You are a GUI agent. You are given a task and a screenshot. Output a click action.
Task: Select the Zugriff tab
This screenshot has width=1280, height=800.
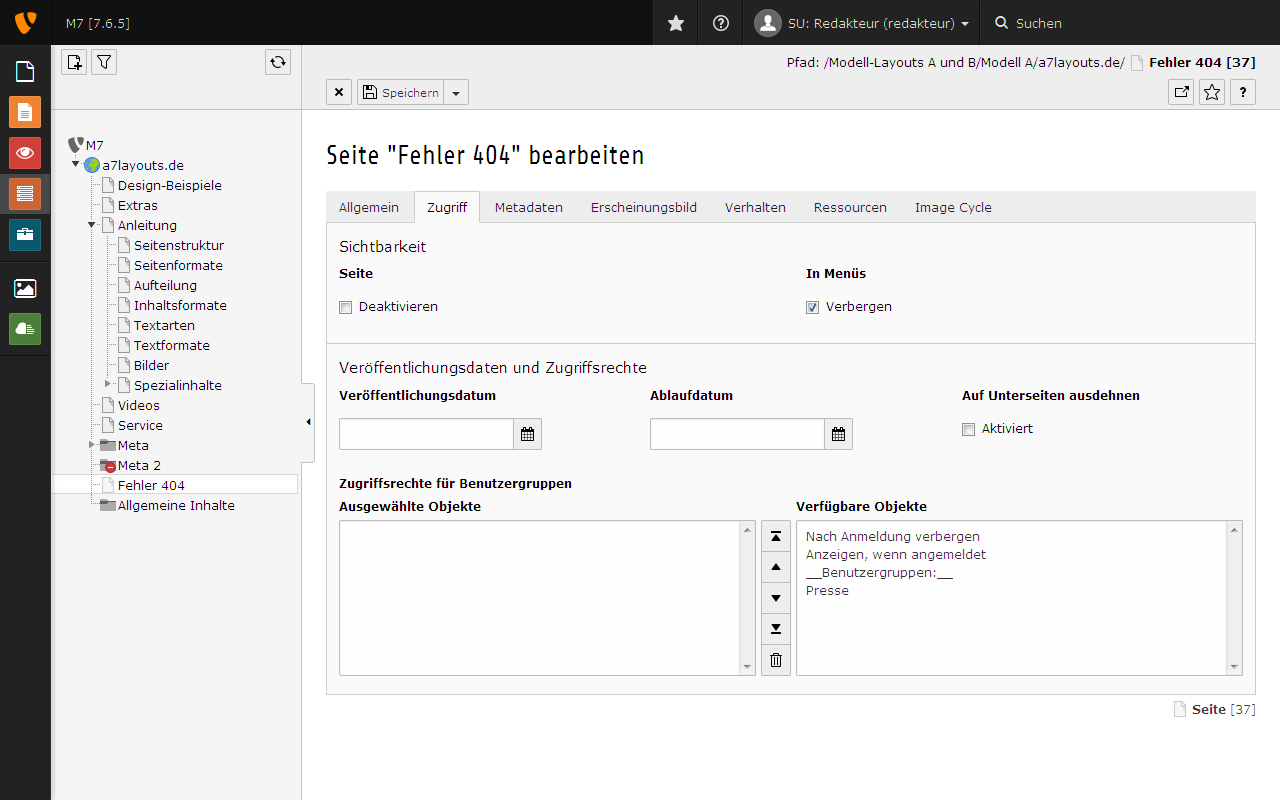coord(447,207)
